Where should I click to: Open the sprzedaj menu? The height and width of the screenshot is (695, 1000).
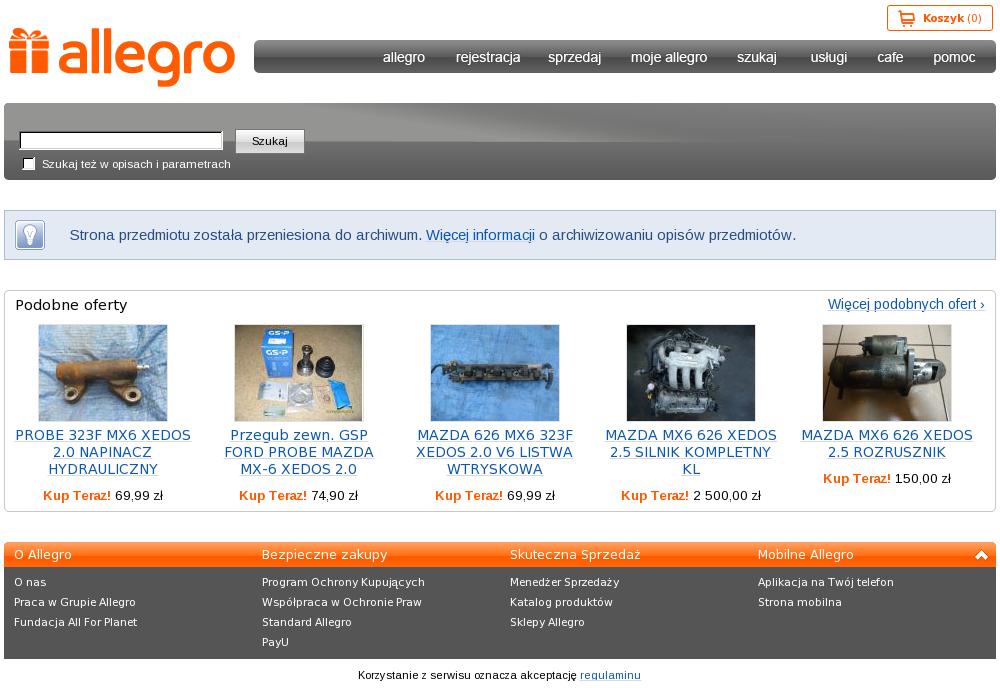point(575,57)
